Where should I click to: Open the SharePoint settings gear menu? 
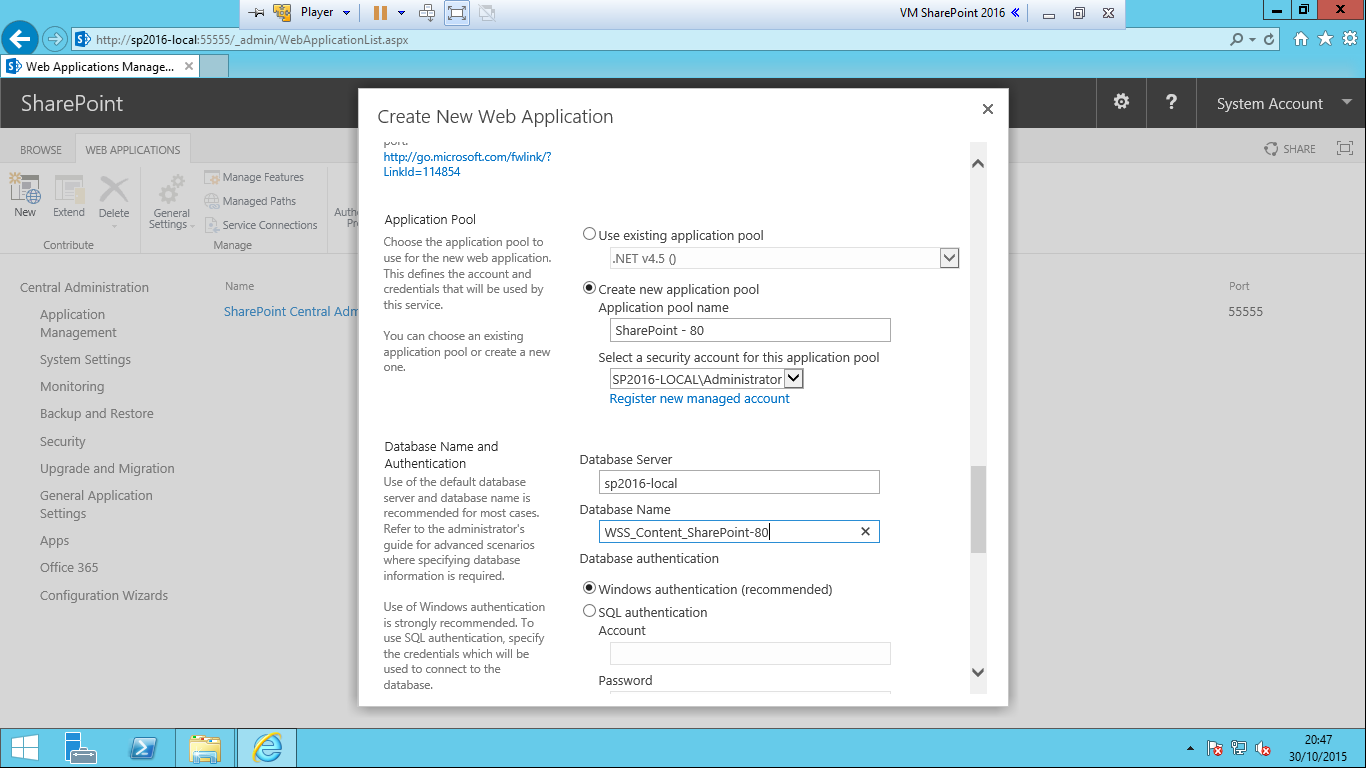pyautogui.click(x=1121, y=102)
